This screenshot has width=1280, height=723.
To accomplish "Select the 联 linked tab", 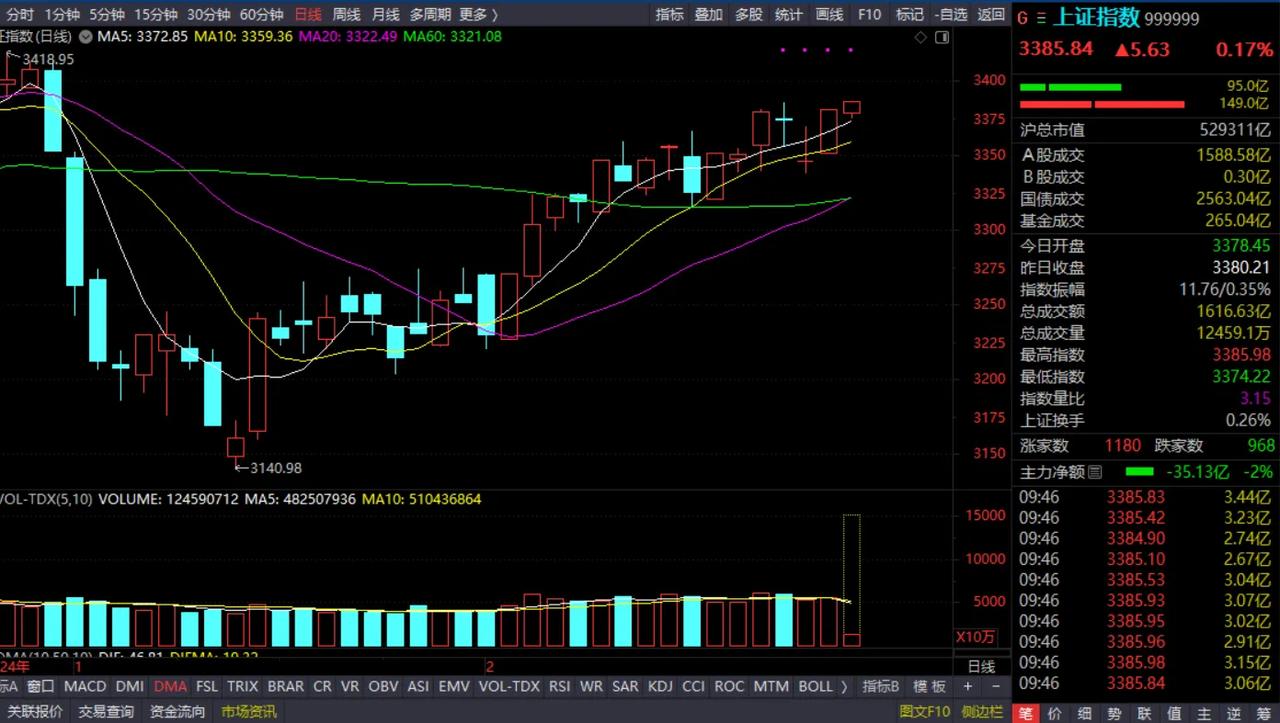I will click(1145, 712).
